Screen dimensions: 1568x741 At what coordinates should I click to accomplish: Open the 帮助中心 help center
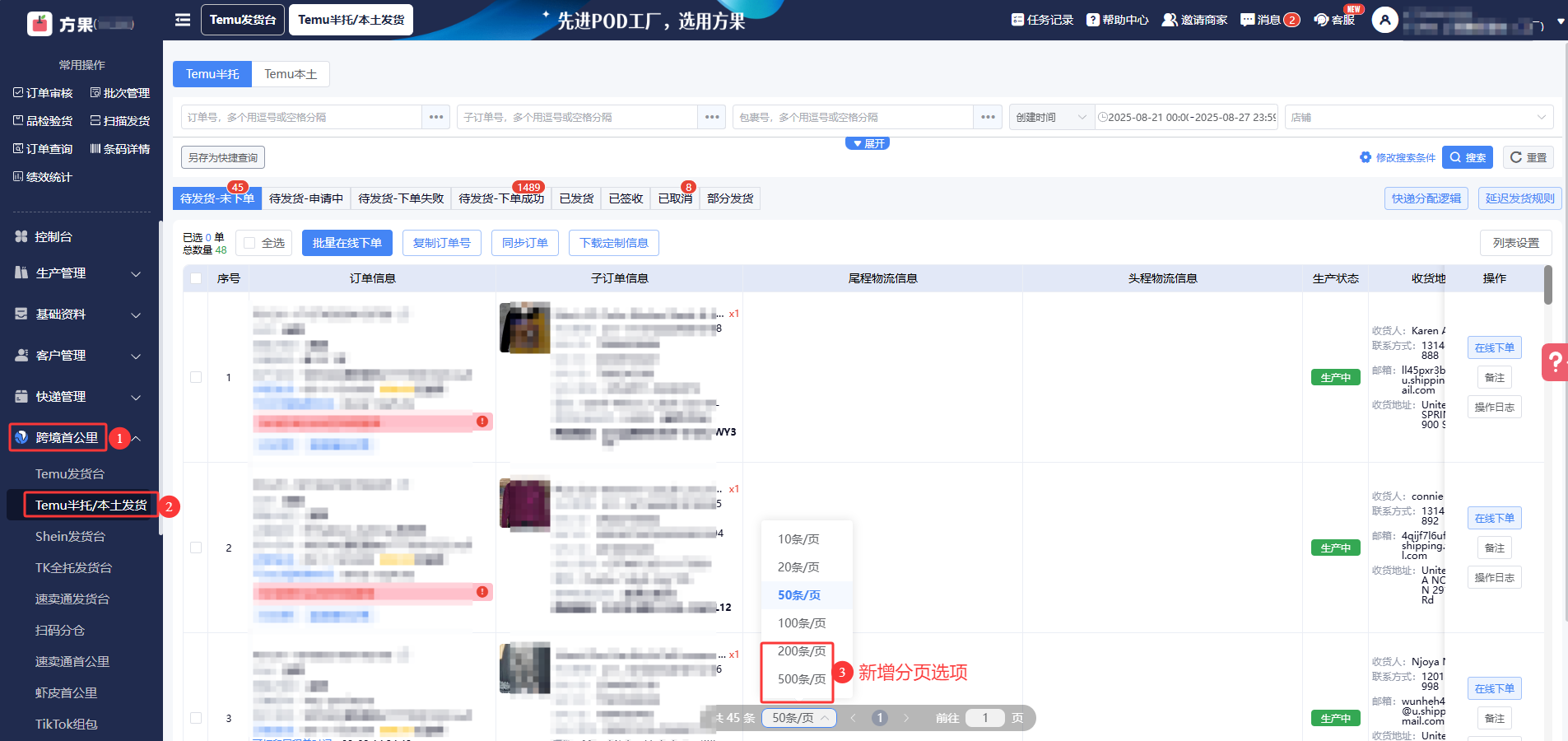click(x=1117, y=20)
